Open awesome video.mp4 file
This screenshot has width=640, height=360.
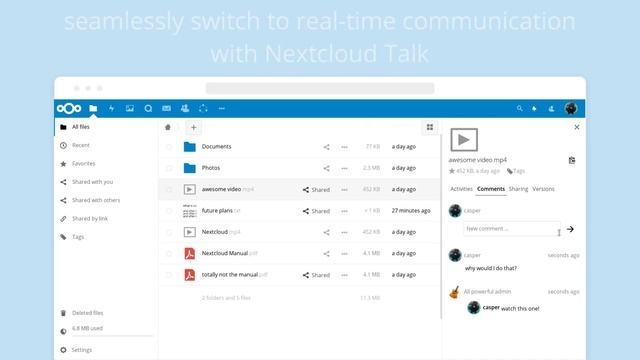click(227, 189)
